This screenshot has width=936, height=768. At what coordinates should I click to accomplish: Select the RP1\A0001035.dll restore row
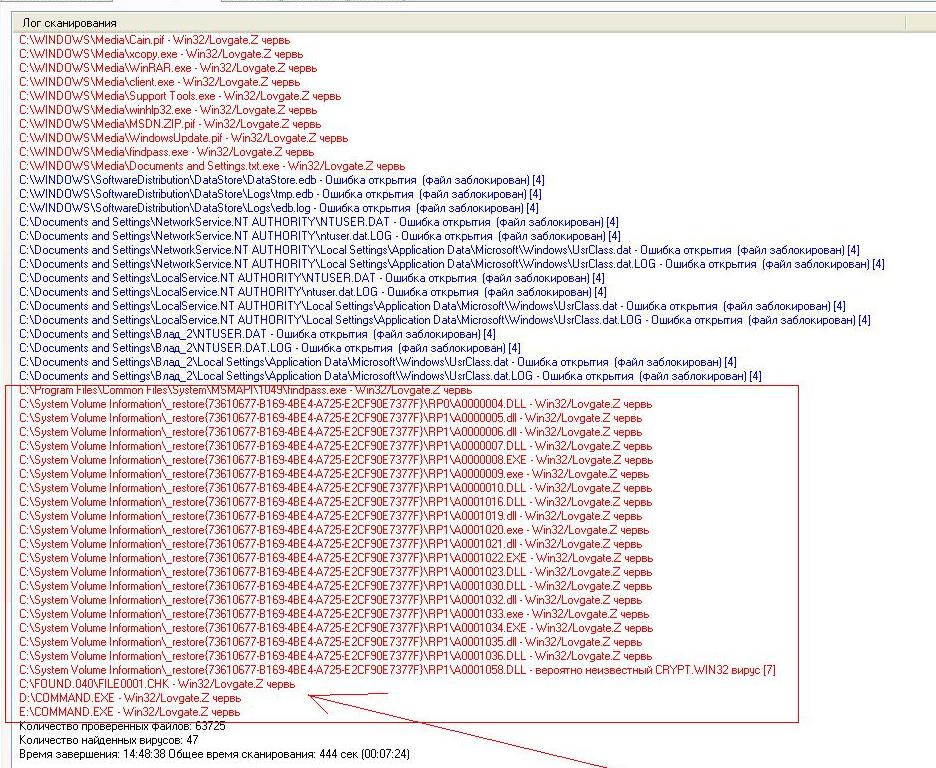[x=331, y=643]
